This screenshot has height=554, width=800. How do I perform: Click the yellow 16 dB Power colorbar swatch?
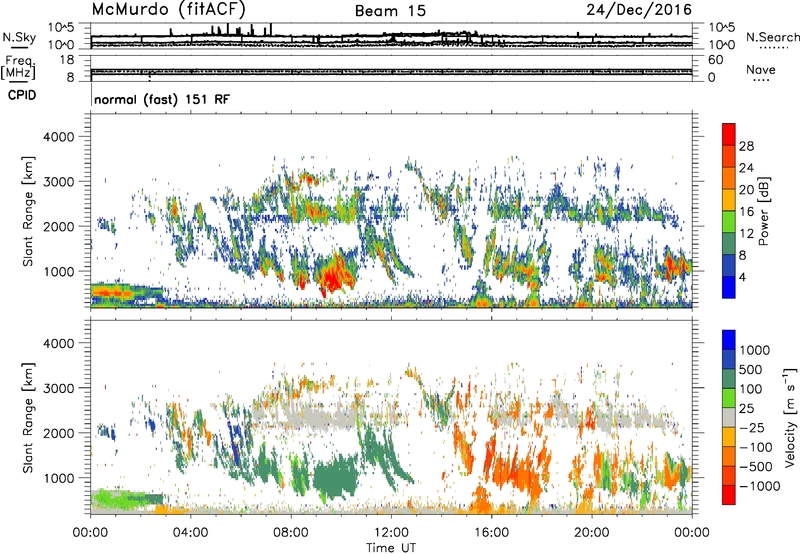tap(729, 199)
